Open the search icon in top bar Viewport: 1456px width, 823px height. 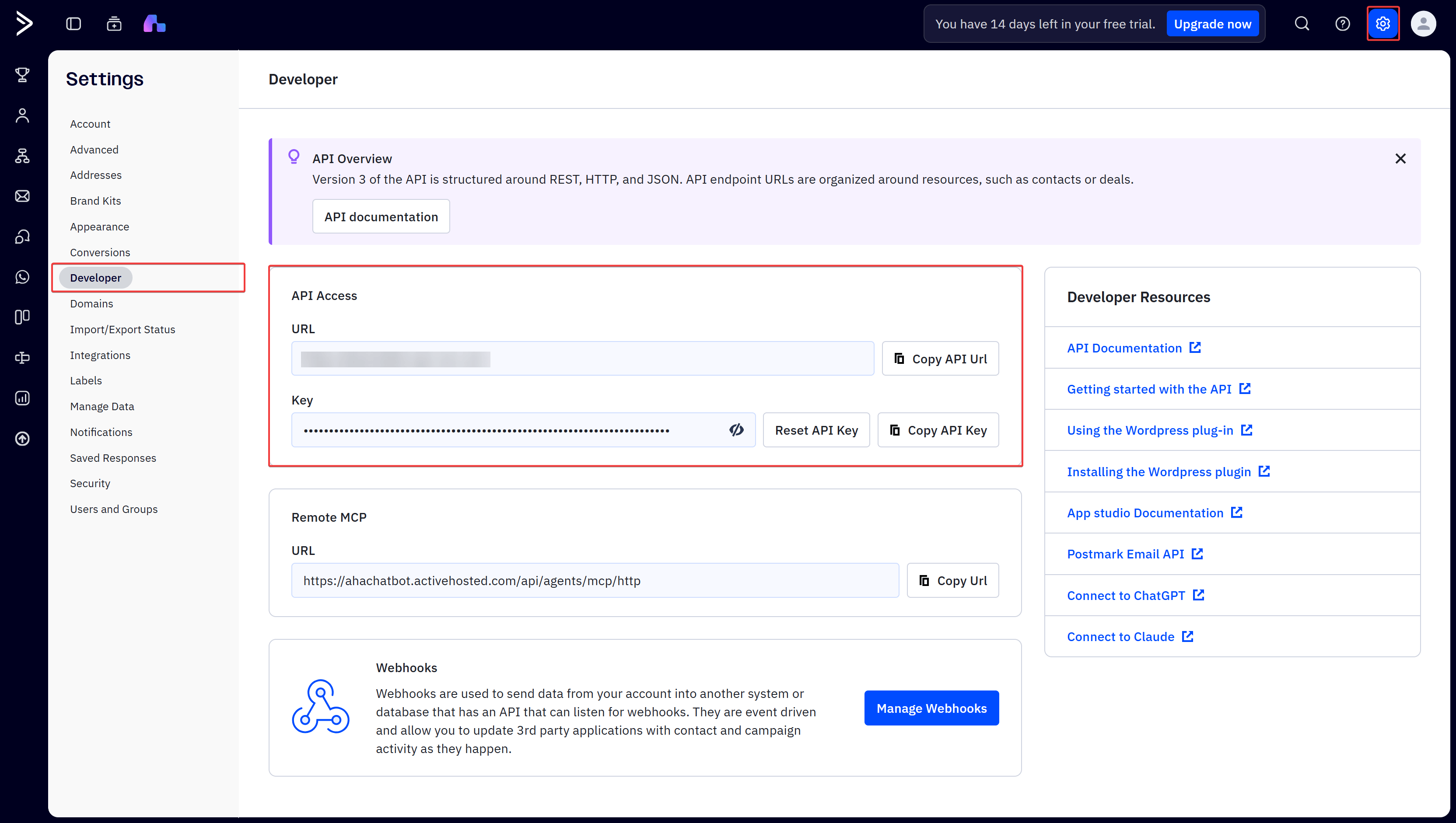pos(1302,24)
